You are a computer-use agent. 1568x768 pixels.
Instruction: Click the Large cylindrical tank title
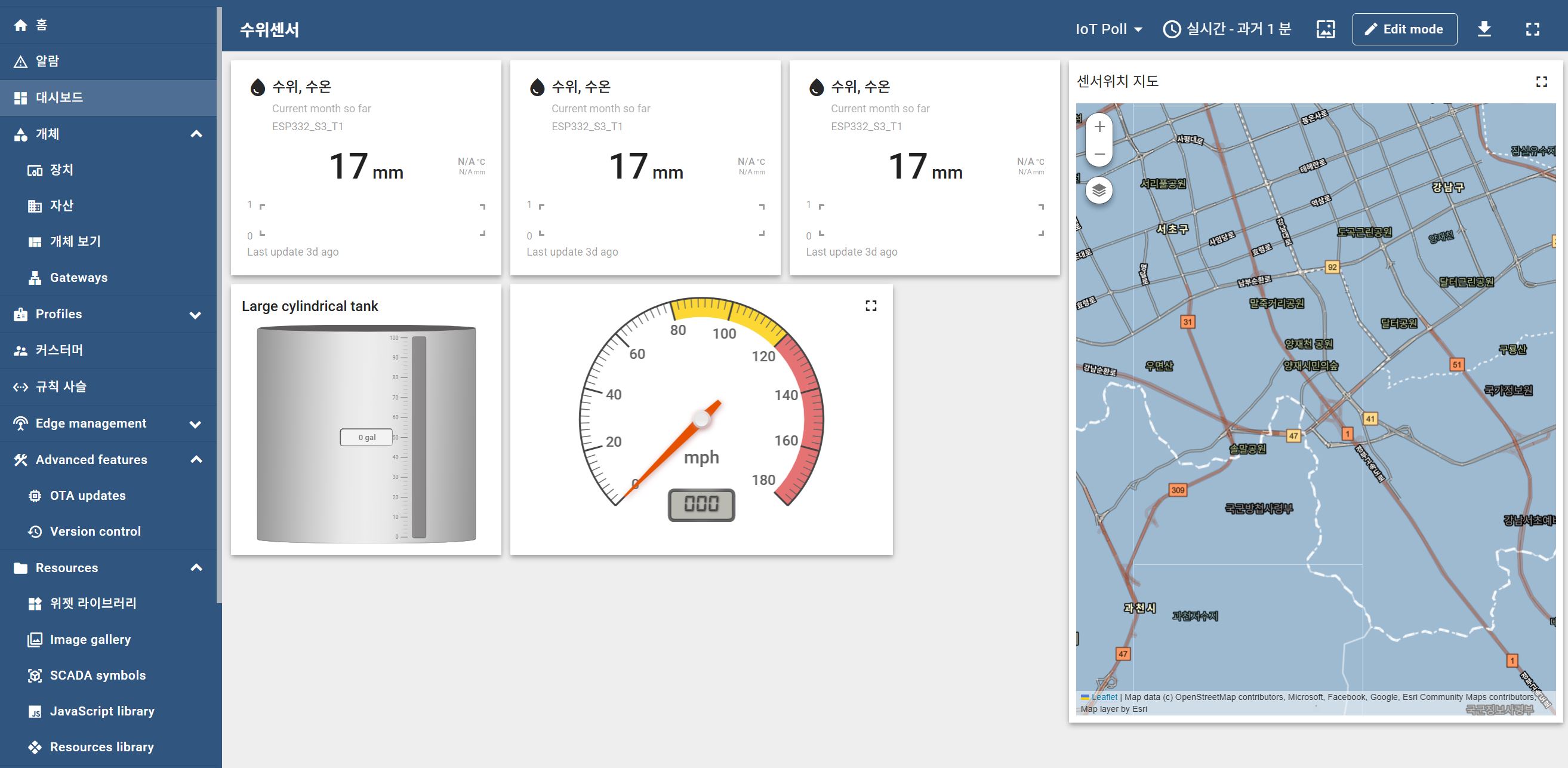click(x=310, y=306)
